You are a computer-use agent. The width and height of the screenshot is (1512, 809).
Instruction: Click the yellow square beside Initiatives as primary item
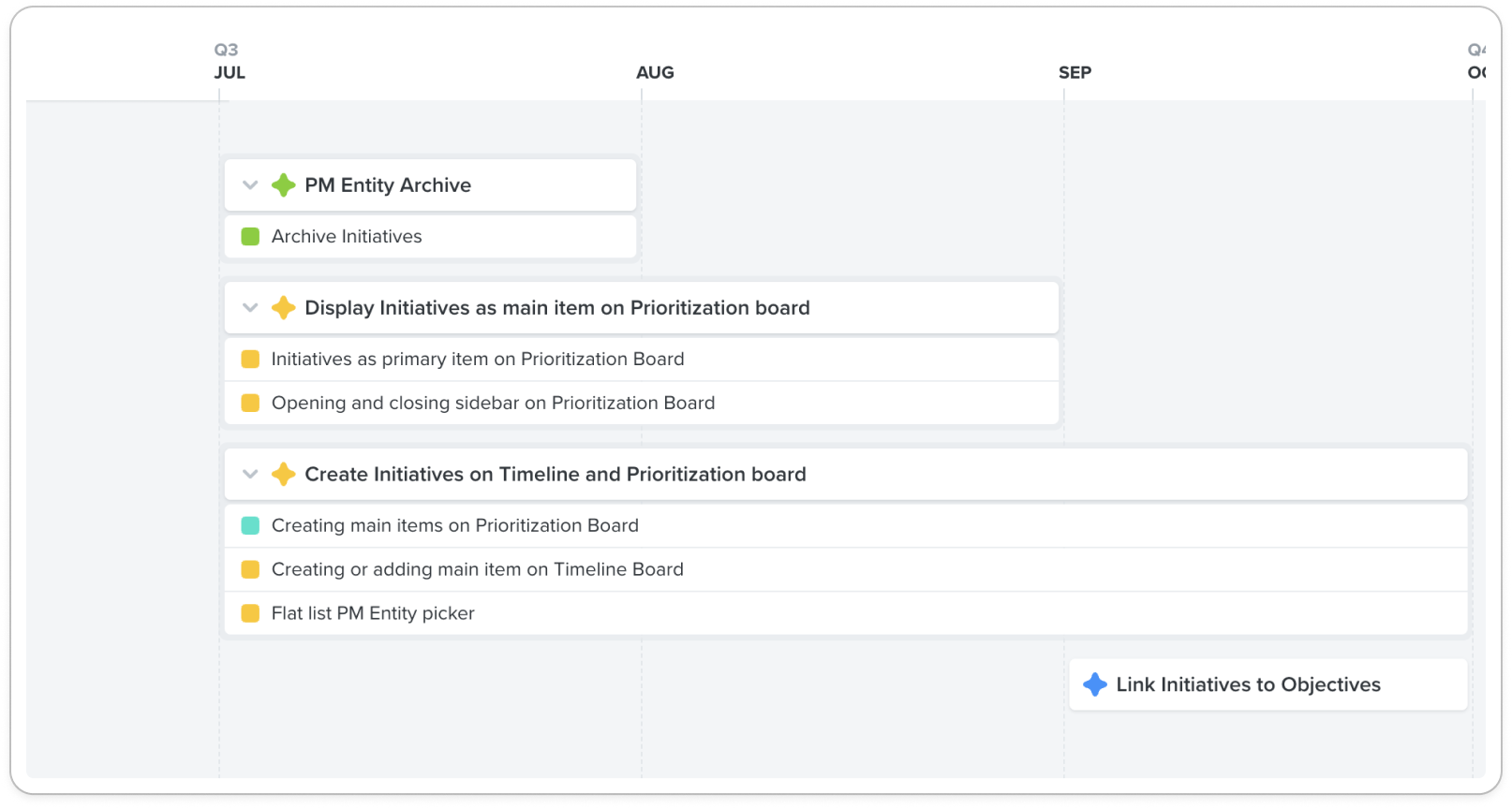point(250,360)
